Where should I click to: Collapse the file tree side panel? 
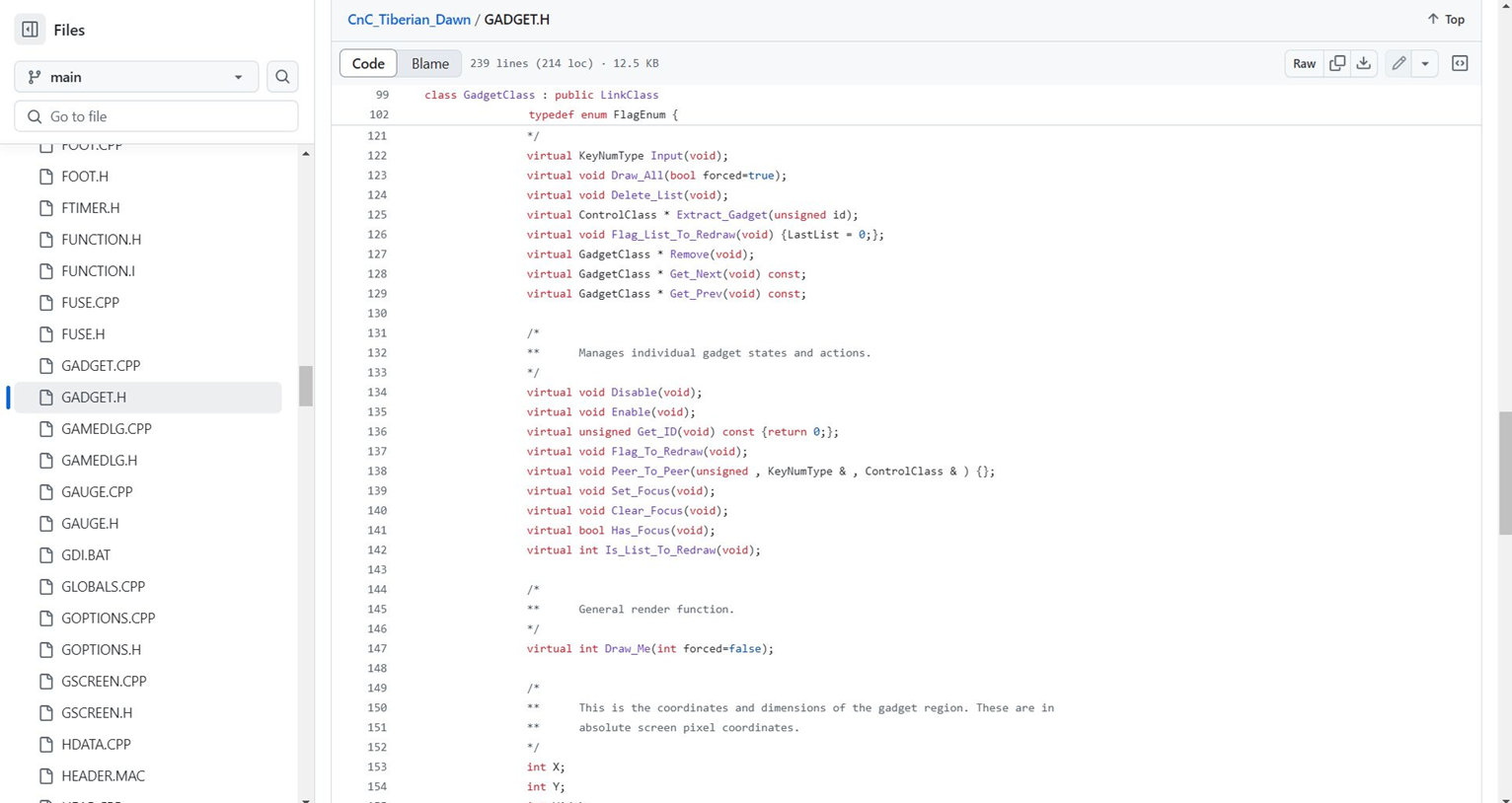[x=30, y=30]
